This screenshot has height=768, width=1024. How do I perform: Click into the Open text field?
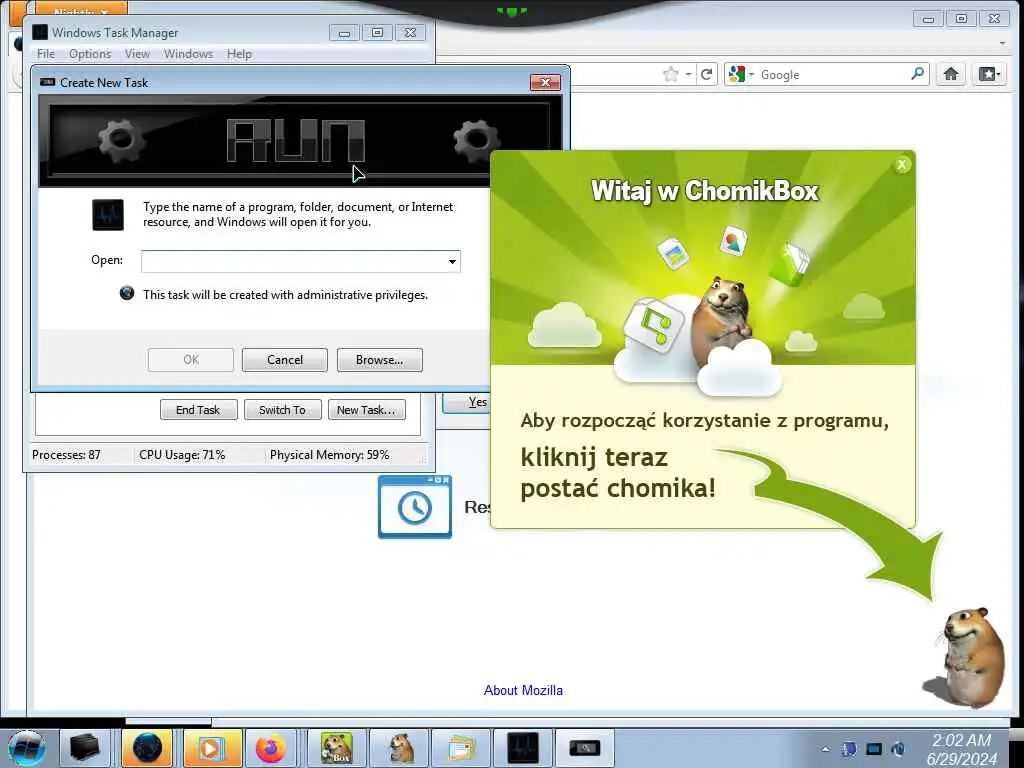[293, 261]
